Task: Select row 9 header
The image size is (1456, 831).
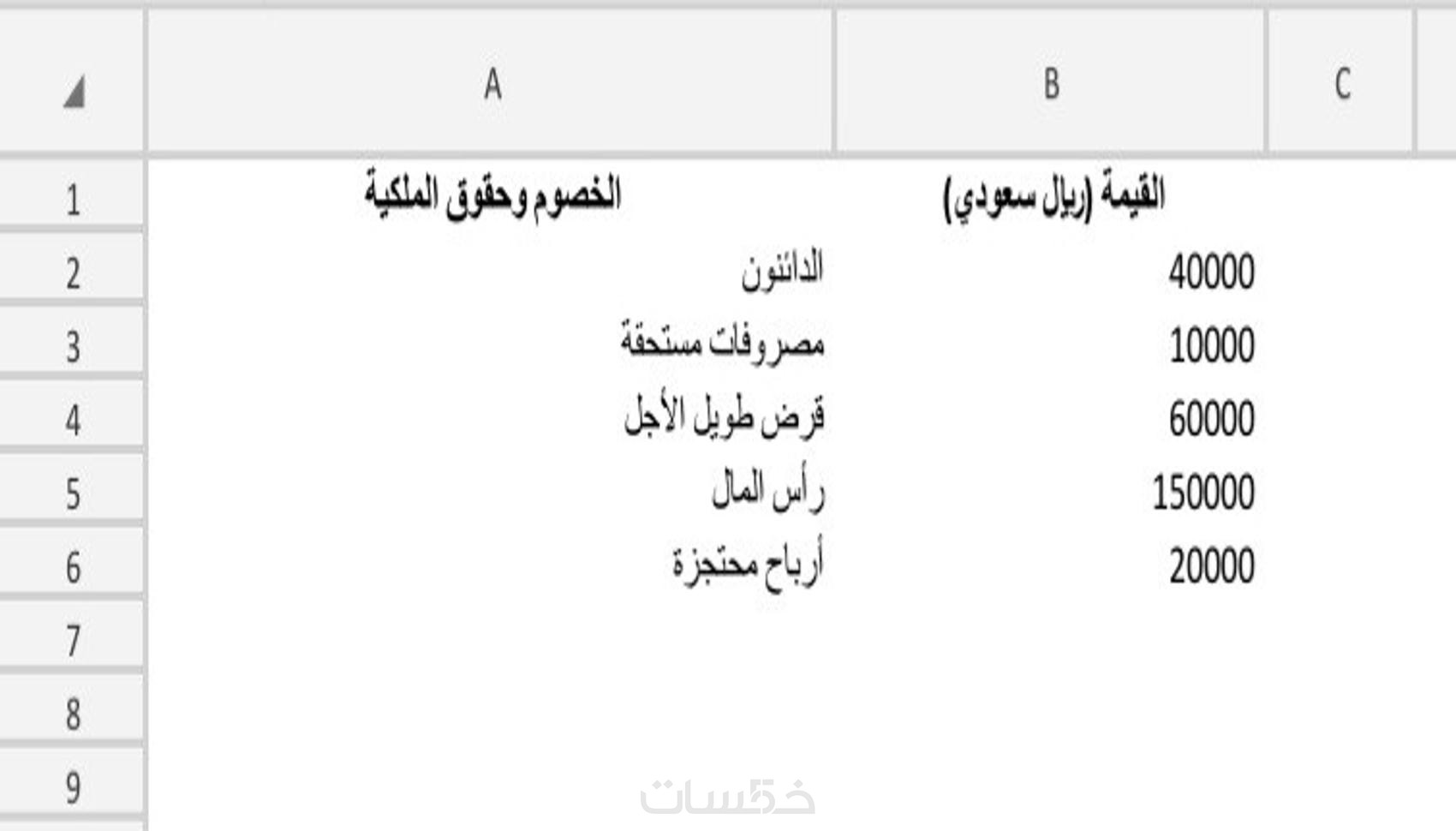Action: pyautogui.click(x=73, y=787)
